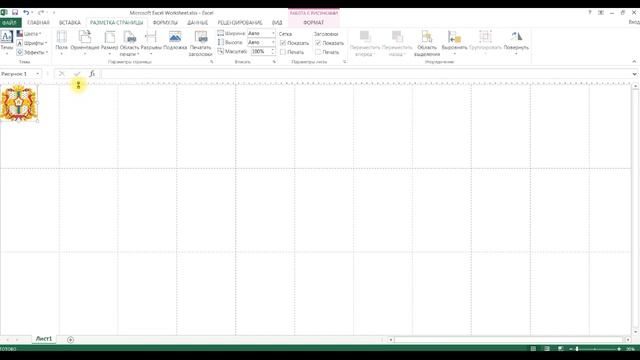Viewport: 640px width, 360px height.
Task: Toggle Сетка Печать (gridlines print) checkbox
Action: point(283,52)
